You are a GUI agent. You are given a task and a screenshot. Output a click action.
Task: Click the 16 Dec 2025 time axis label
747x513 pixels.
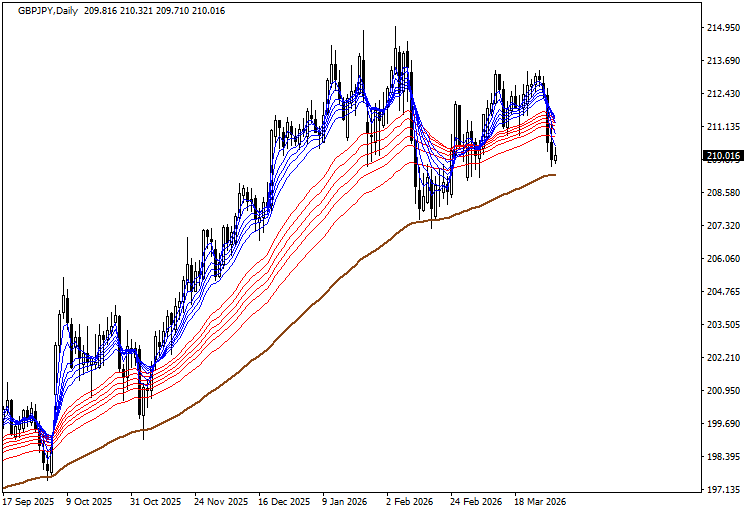(285, 502)
